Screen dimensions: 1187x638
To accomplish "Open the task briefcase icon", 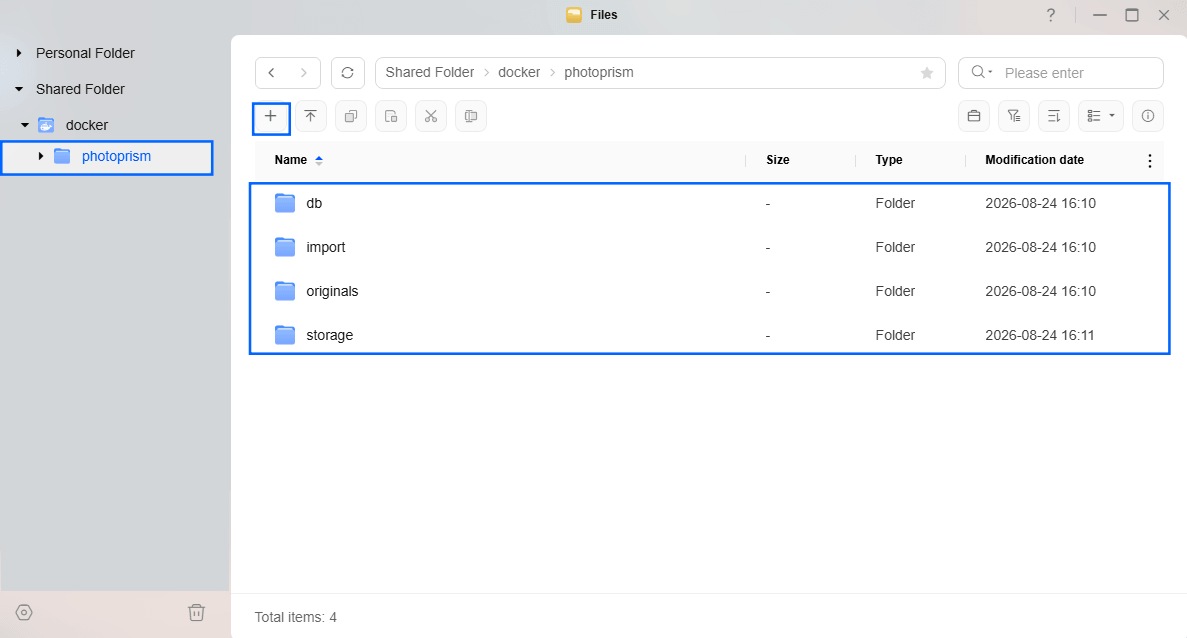I will [x=974, y=117].
